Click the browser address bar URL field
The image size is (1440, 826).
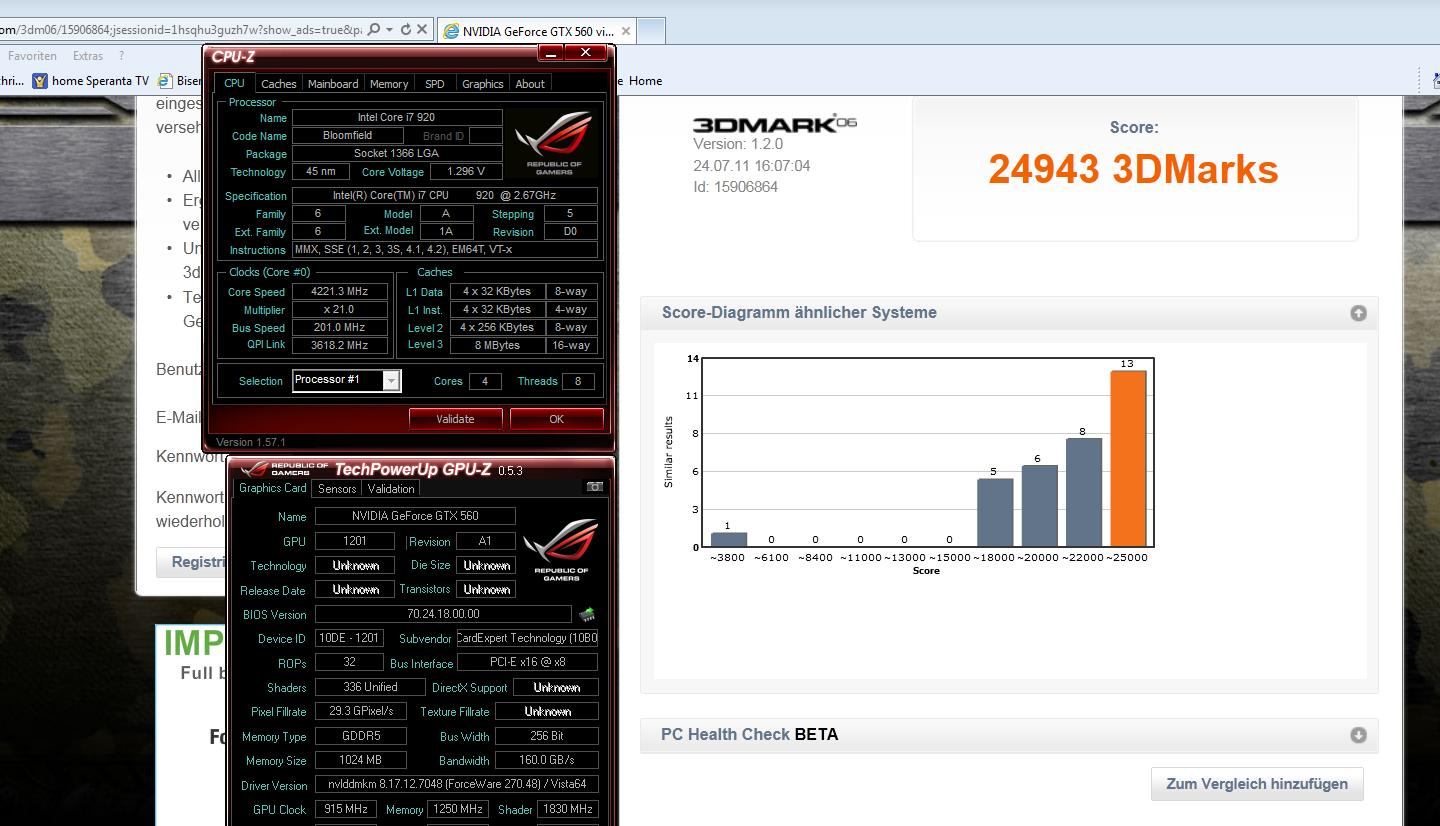click(x=181, y=30)
